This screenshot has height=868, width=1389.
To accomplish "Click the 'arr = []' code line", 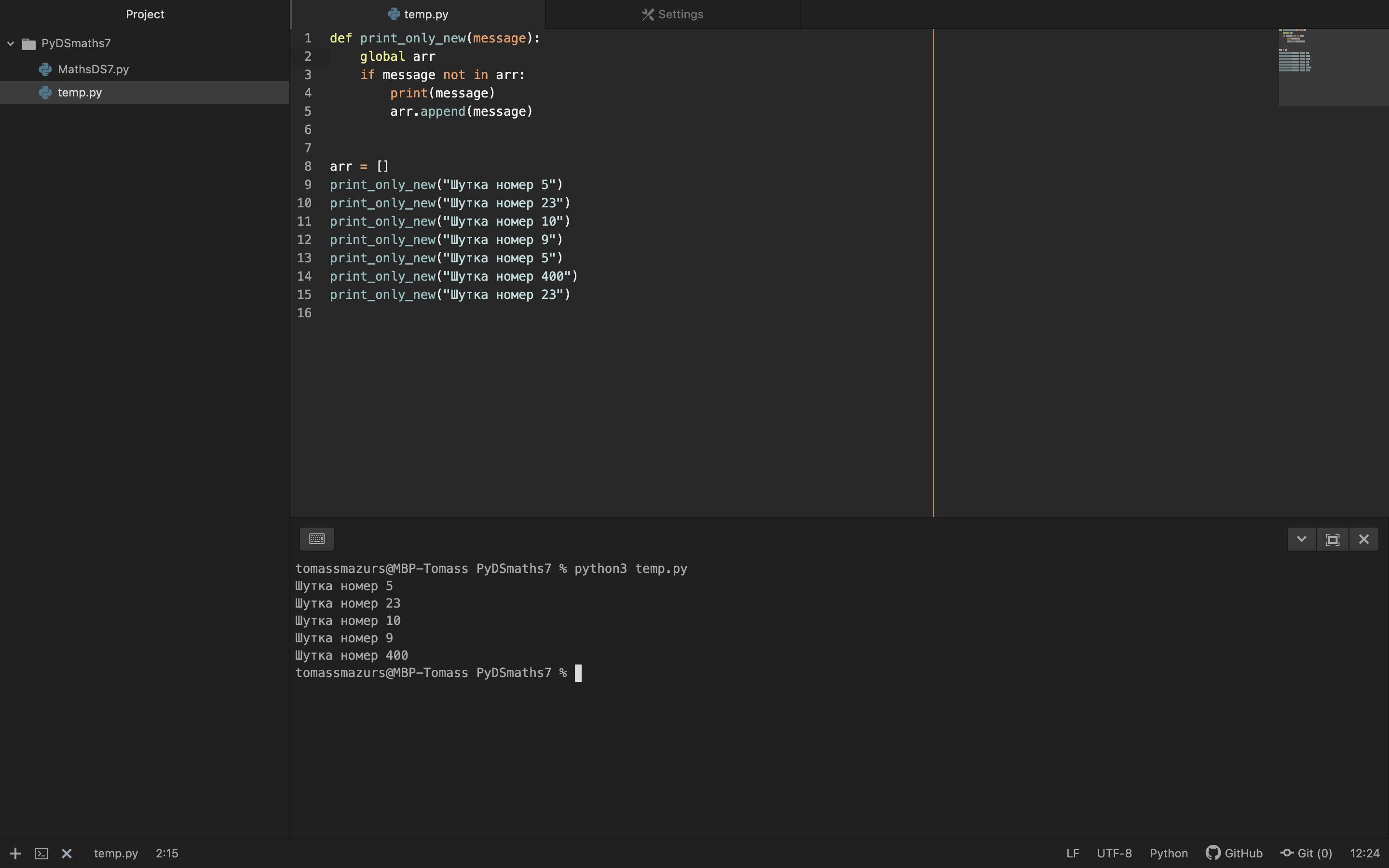I will [x=359, y=166].
